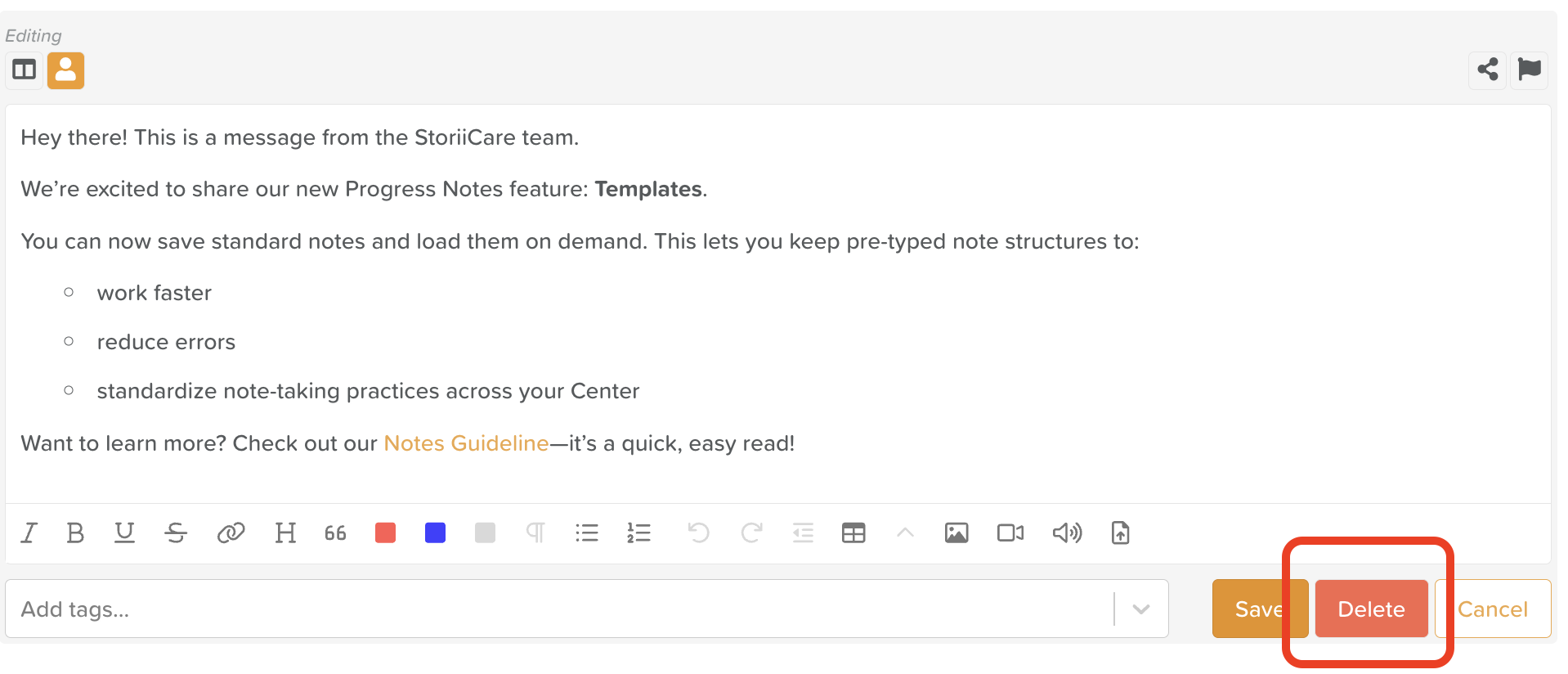Select the red color swatch
The width and height of the screenshot is (1568, 674).
click(385, 533)
